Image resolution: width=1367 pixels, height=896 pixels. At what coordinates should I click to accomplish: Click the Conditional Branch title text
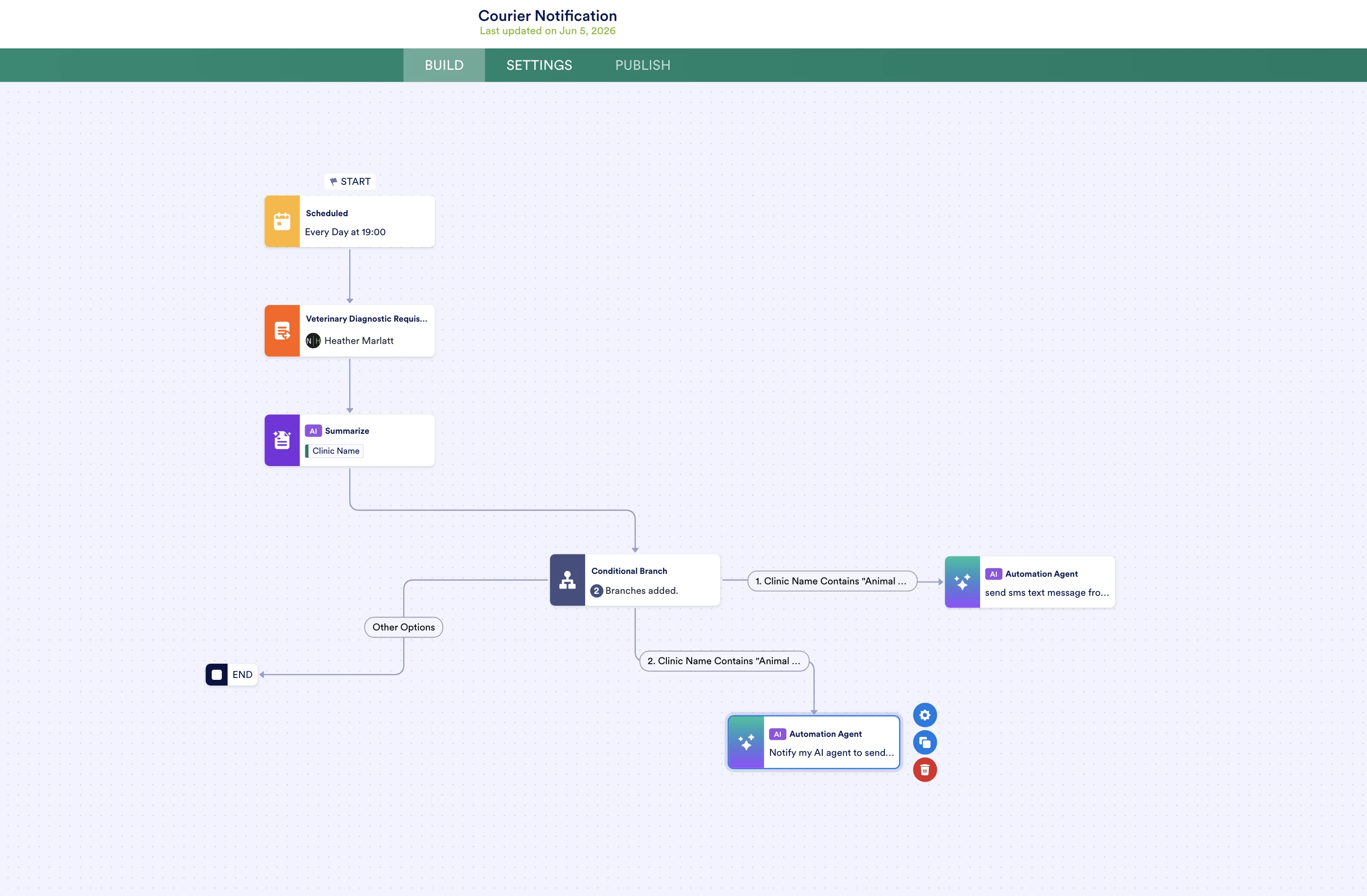[x=629, y=571]
